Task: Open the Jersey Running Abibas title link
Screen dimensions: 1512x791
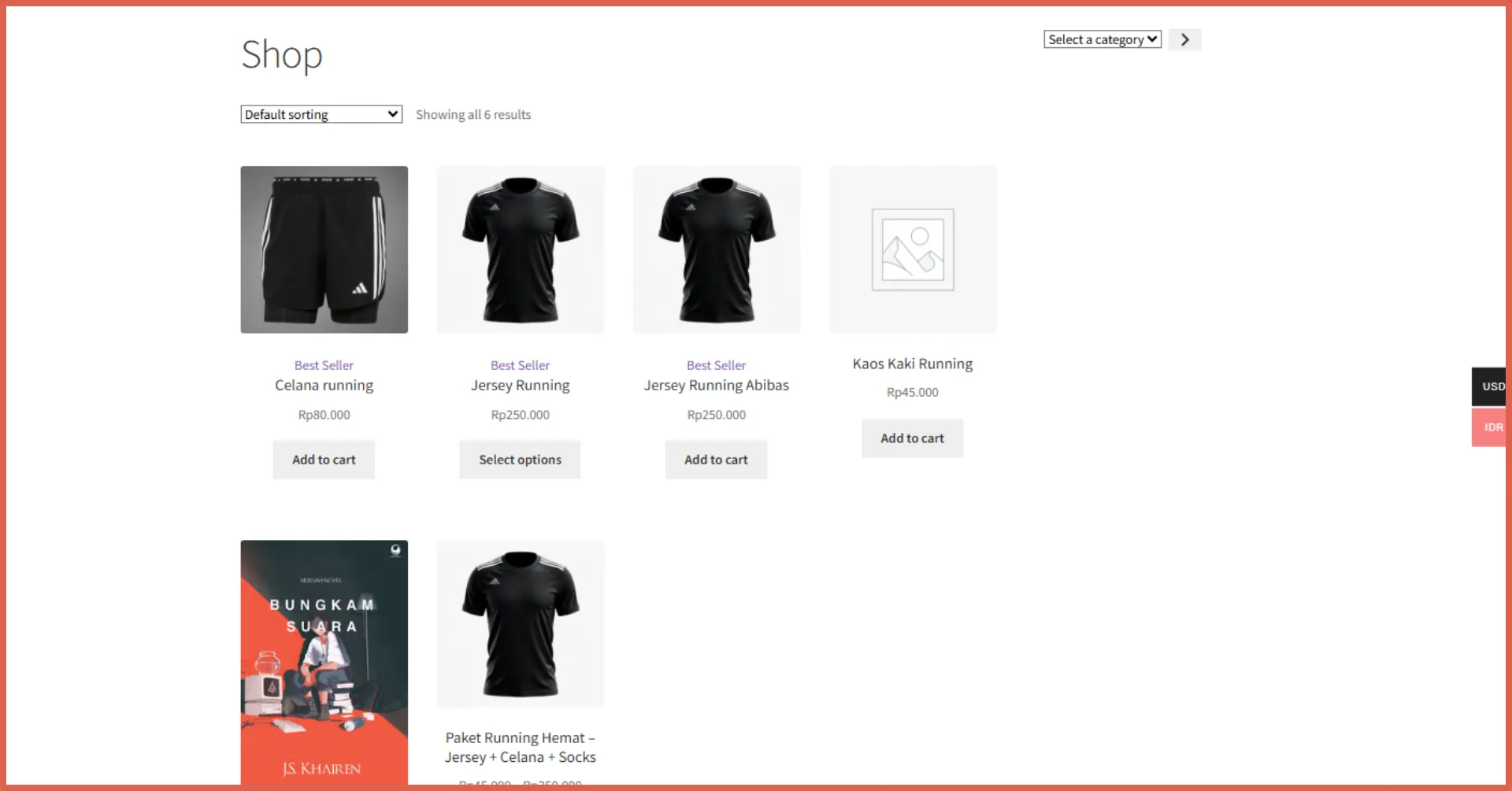Action: 716,386
